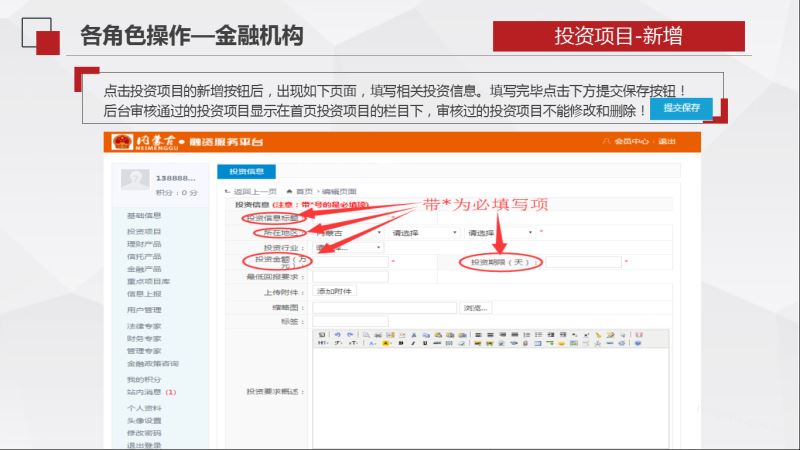Click the italic icon in the rich text editor
This screenshot has width=800, height=450.
[x=411, y=343]
